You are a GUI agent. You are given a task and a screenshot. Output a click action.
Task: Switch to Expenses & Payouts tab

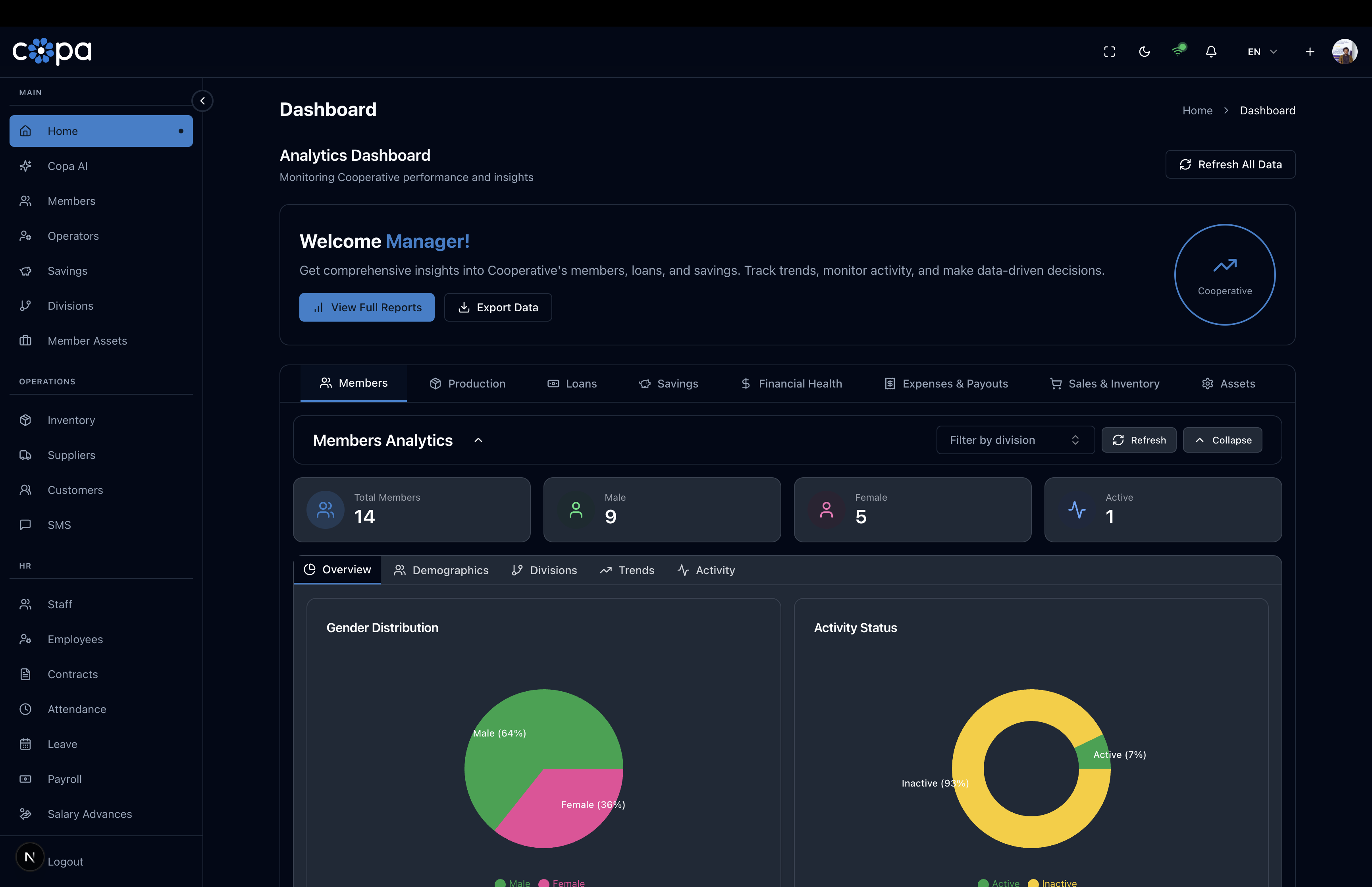click(x=946, y=384)
